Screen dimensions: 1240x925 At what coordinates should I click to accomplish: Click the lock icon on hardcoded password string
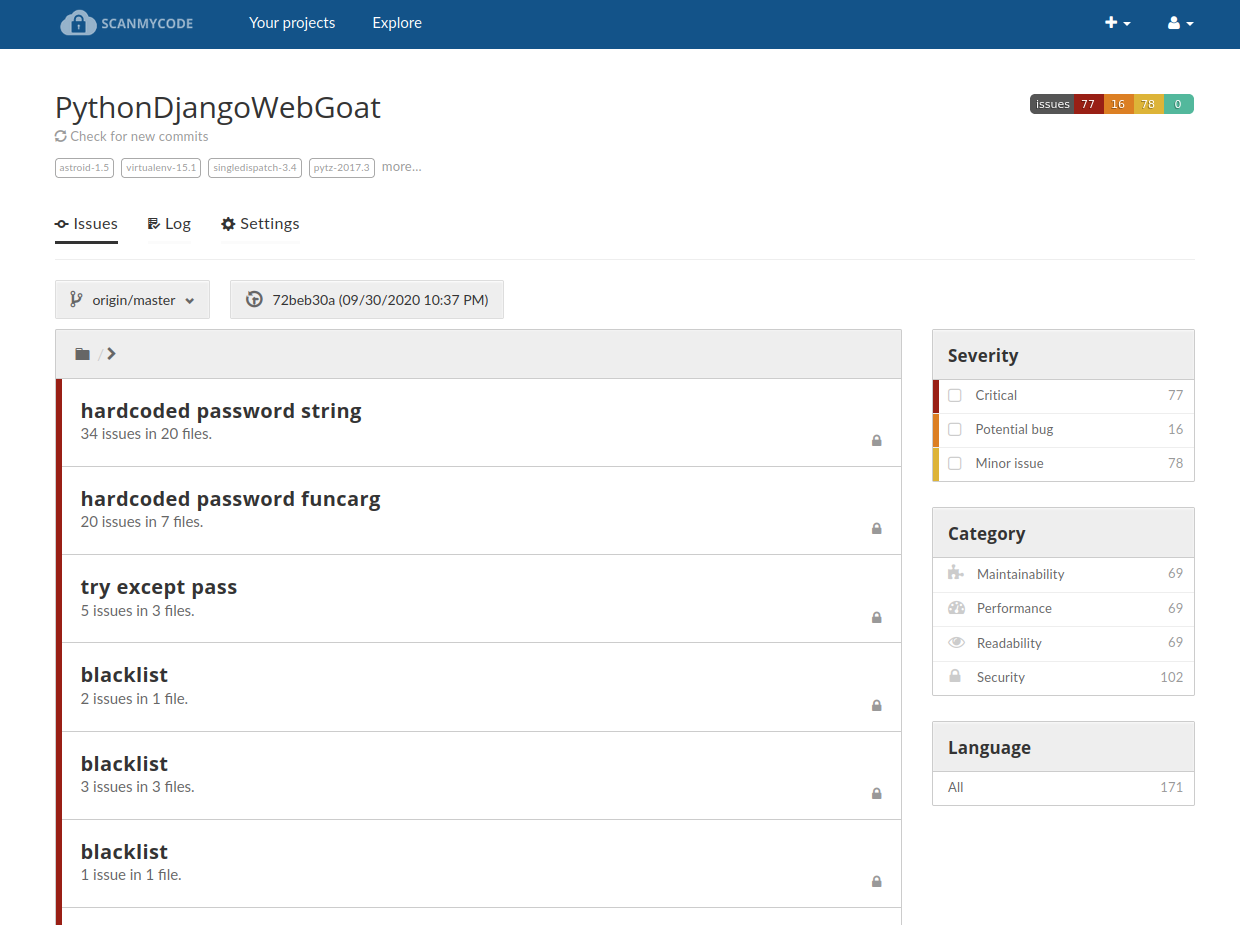pos(876,440)
